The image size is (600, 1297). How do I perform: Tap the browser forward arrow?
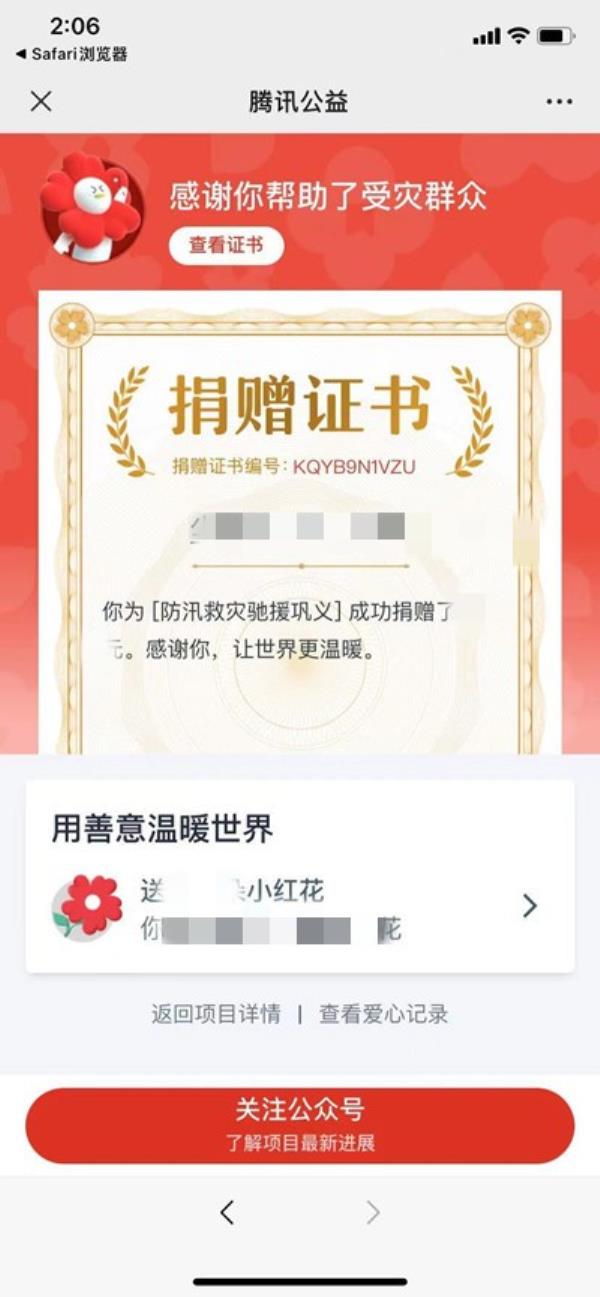pyautogui.click(x=373, y=1213)
